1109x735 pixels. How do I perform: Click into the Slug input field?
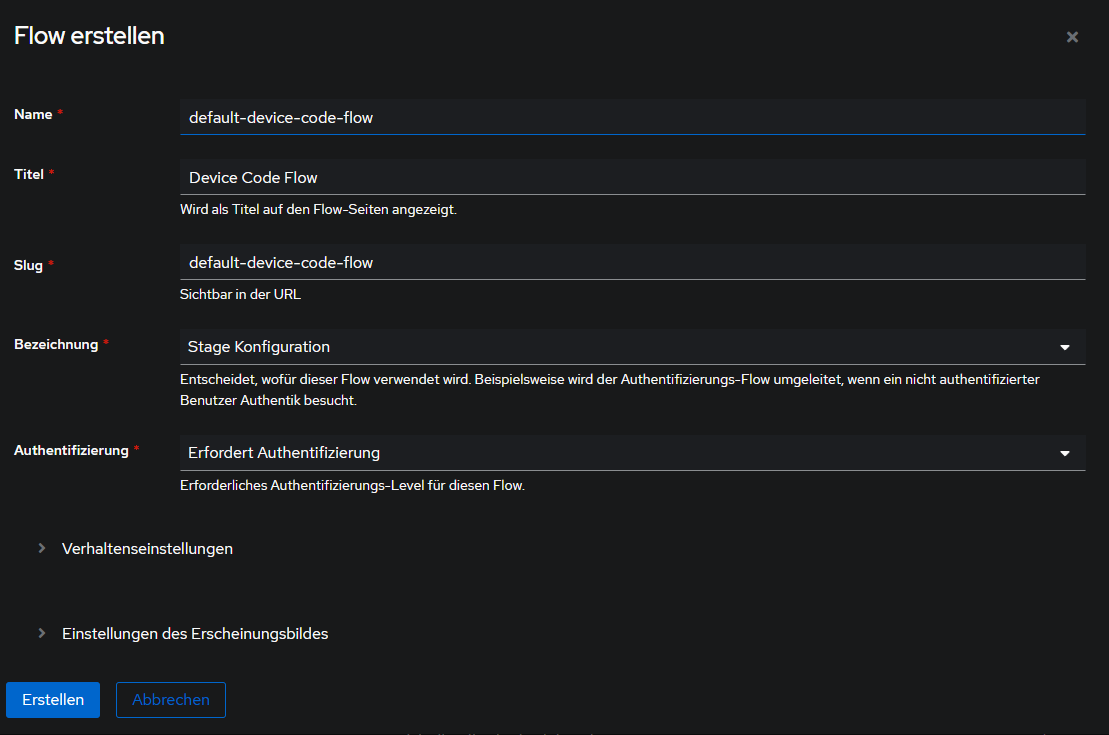632,262
